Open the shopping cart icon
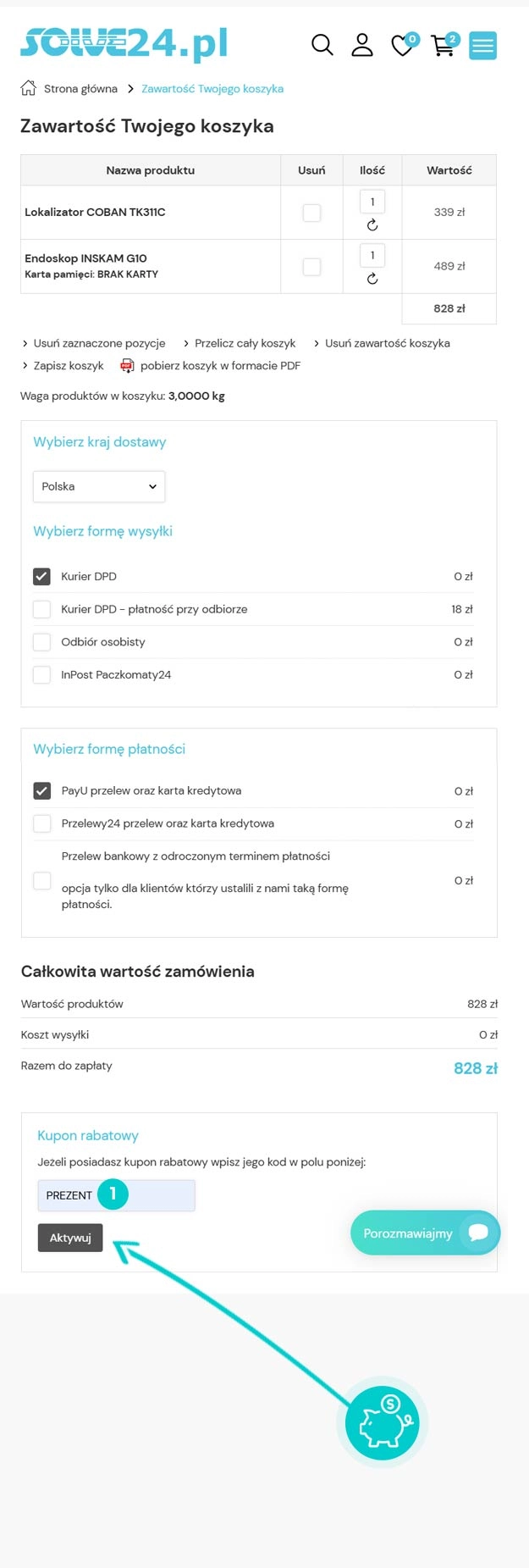 pos(443,46)
